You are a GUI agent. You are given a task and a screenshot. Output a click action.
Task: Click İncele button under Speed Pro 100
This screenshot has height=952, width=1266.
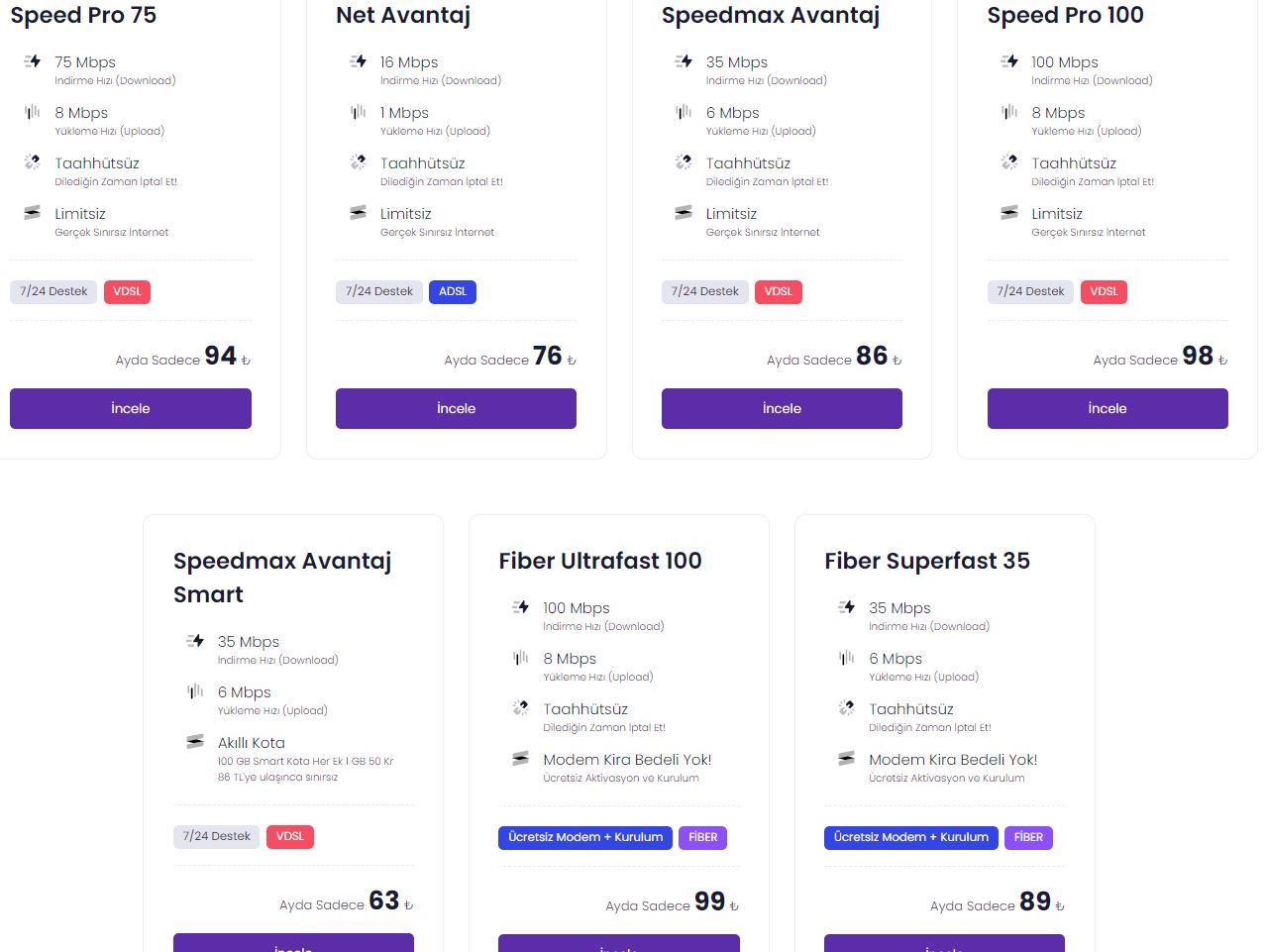tap(1108, 408)
